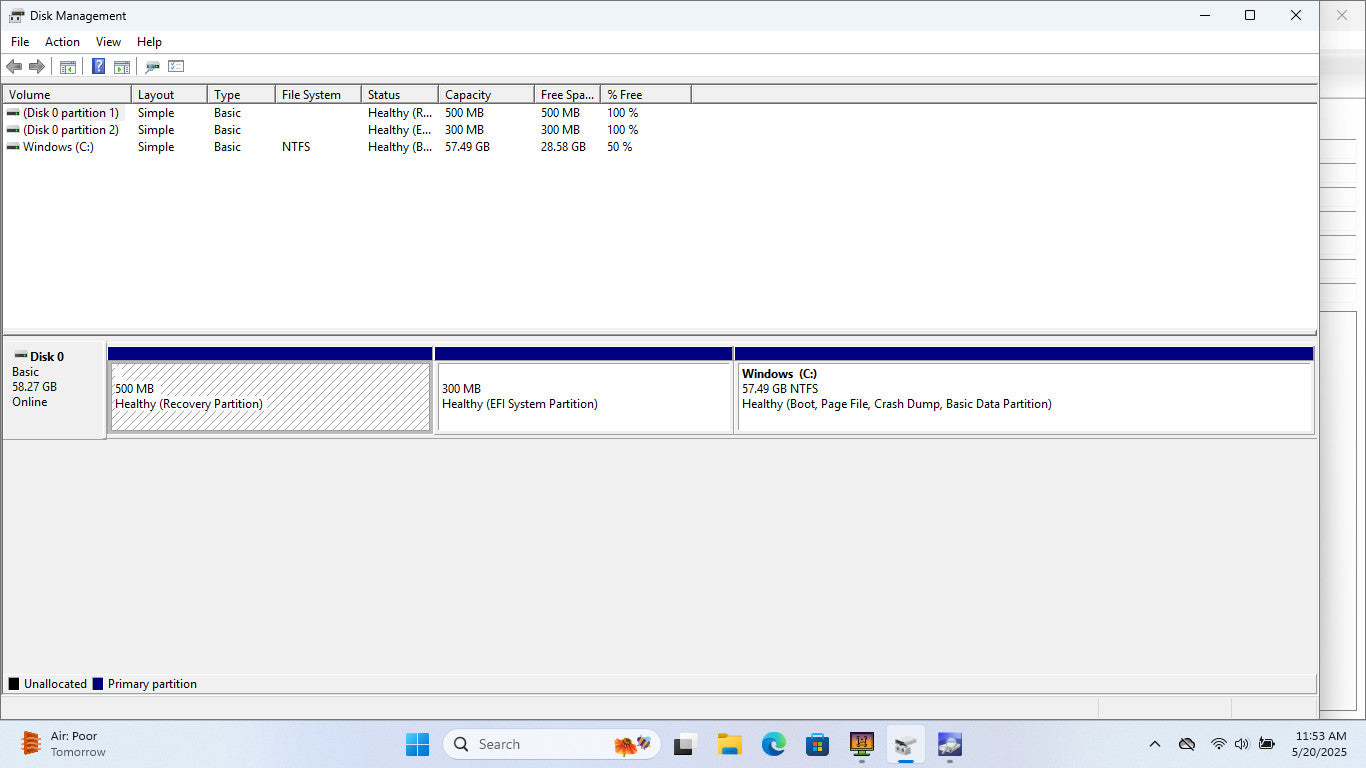The image size is (1366, 768).
Task: Open the Action menu
Action: pyautogui.click(x=62, y=42)
